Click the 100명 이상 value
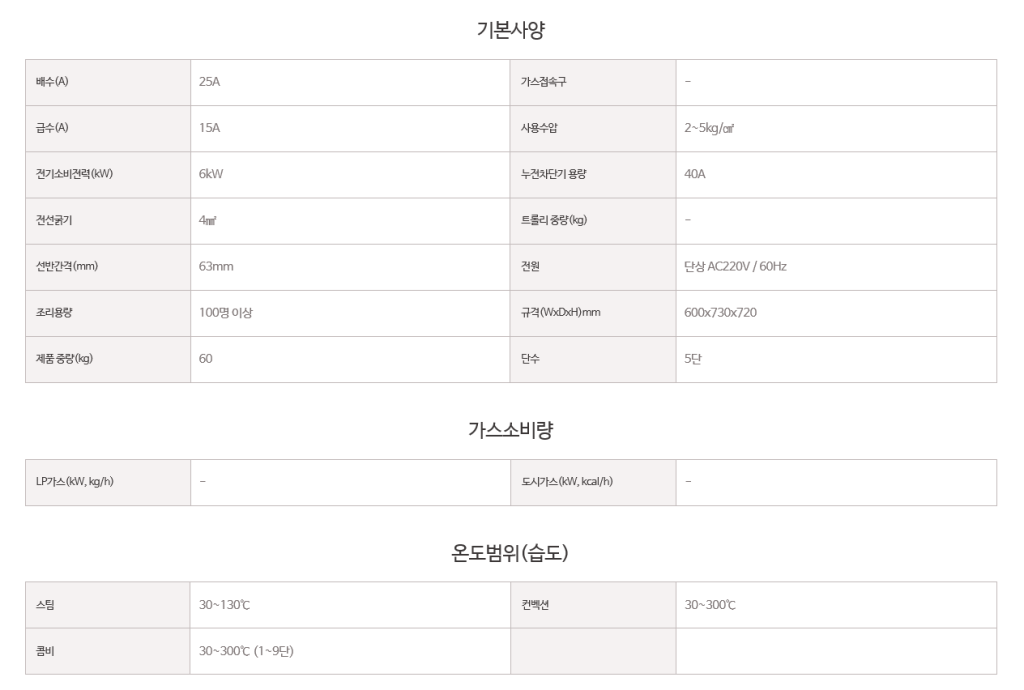 pos(225,313)
